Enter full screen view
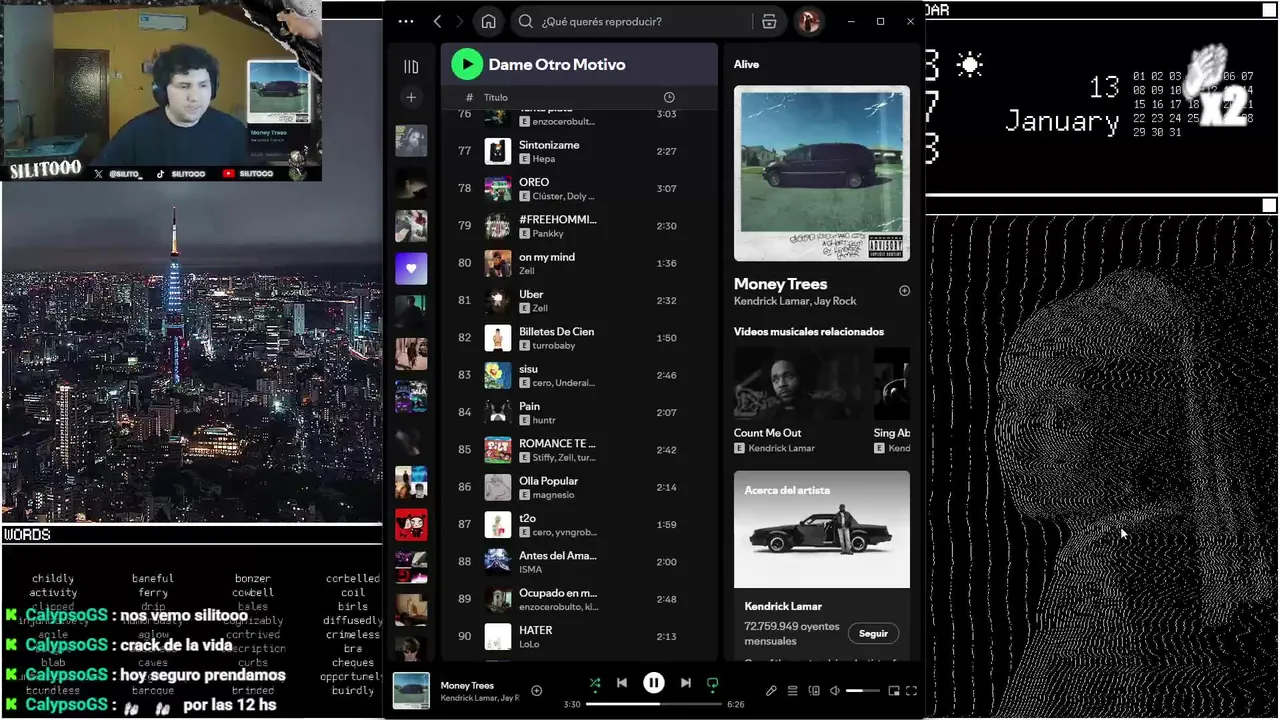Screen dimensions: 1280x720 (911, 690)
